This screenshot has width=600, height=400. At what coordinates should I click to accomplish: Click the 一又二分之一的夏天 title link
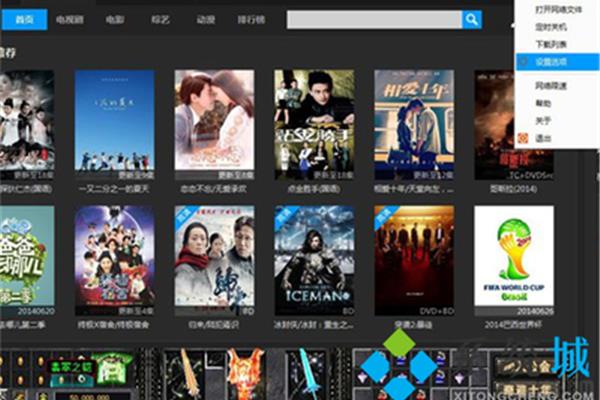(x=114, y=189)
